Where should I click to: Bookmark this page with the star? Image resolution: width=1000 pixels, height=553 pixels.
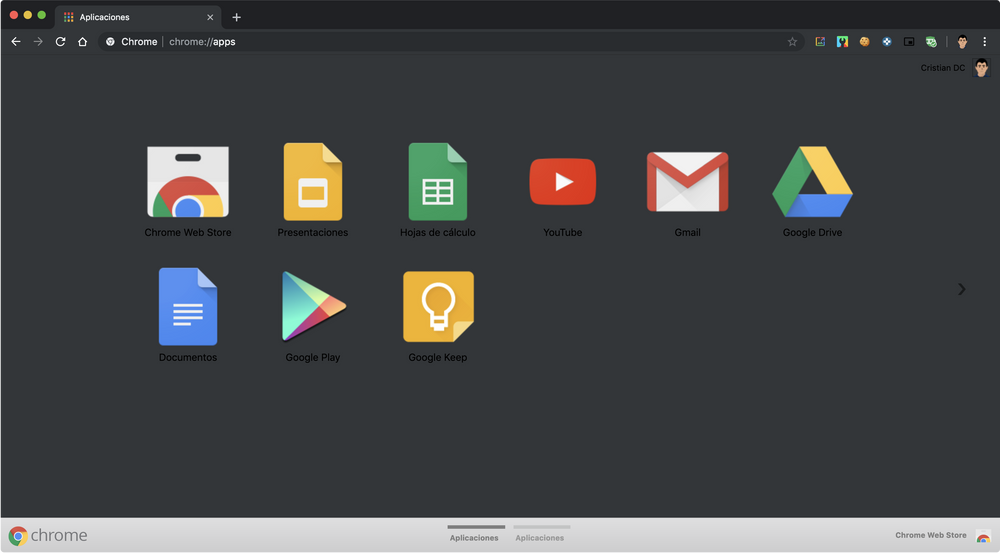pos(792,42)
